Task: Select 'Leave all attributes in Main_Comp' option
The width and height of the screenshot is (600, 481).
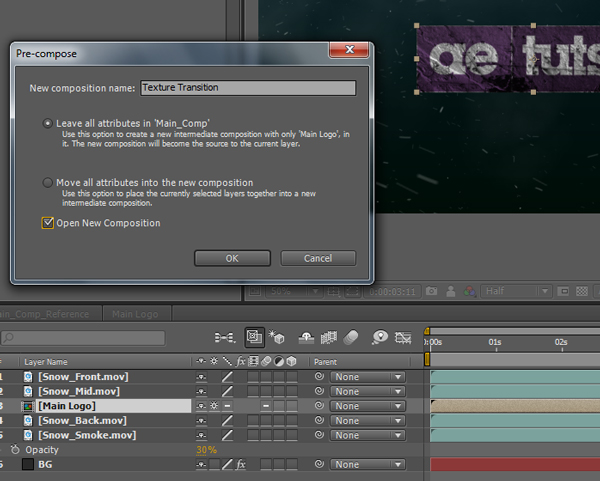Action: [47, 123]
